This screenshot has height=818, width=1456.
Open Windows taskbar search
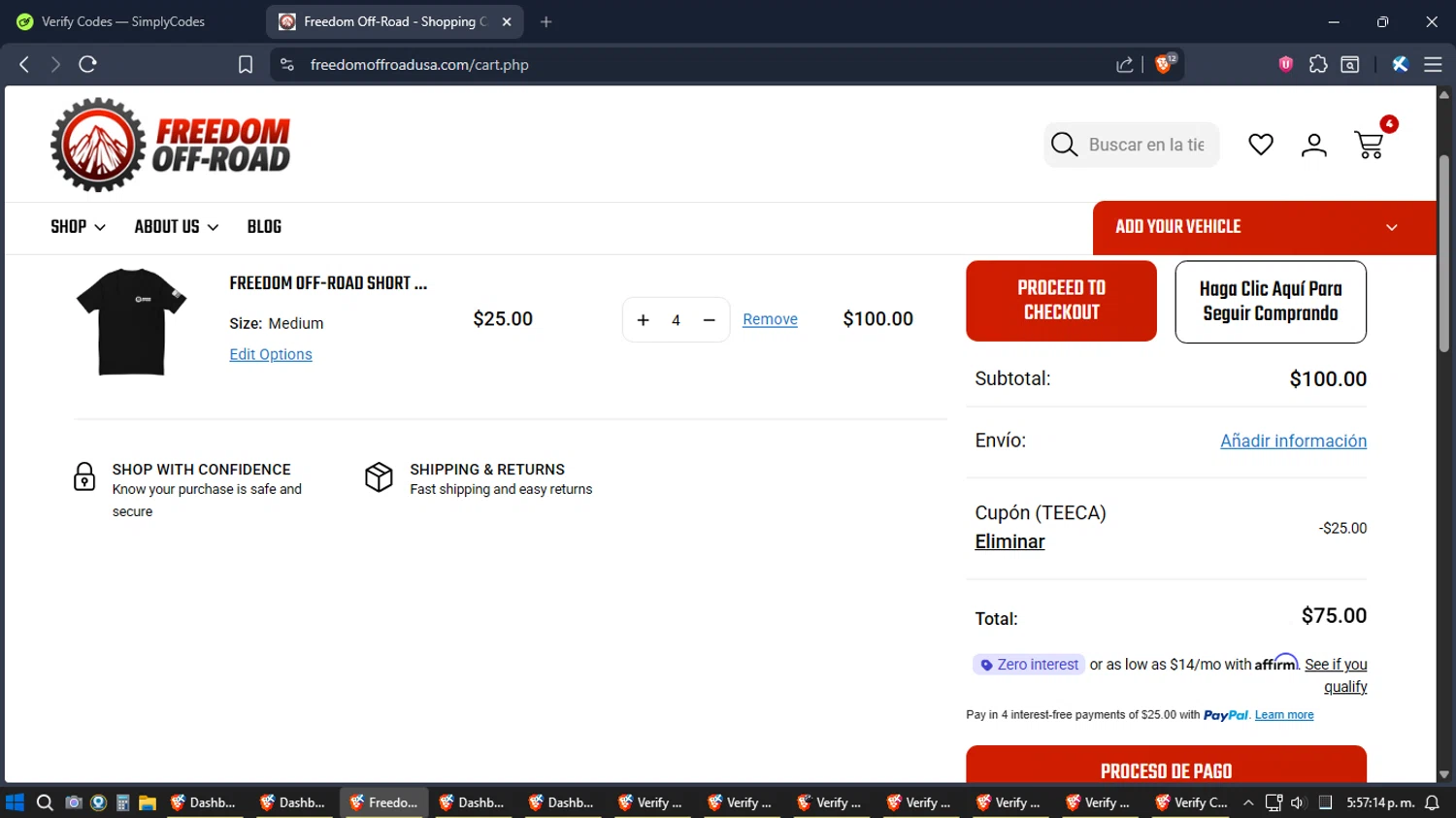coord(45,802)
